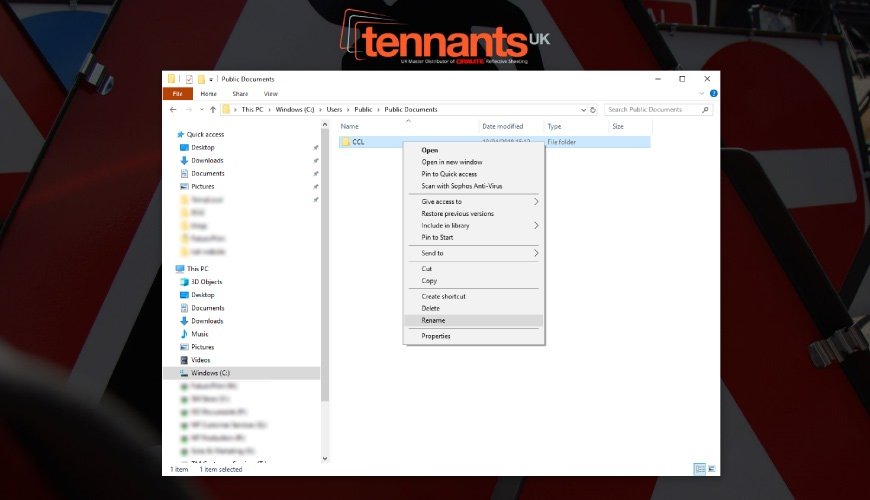The width and height of the screenshot is (870, 500).
Task: Click the Back navigation arrow
Action: 173,110
